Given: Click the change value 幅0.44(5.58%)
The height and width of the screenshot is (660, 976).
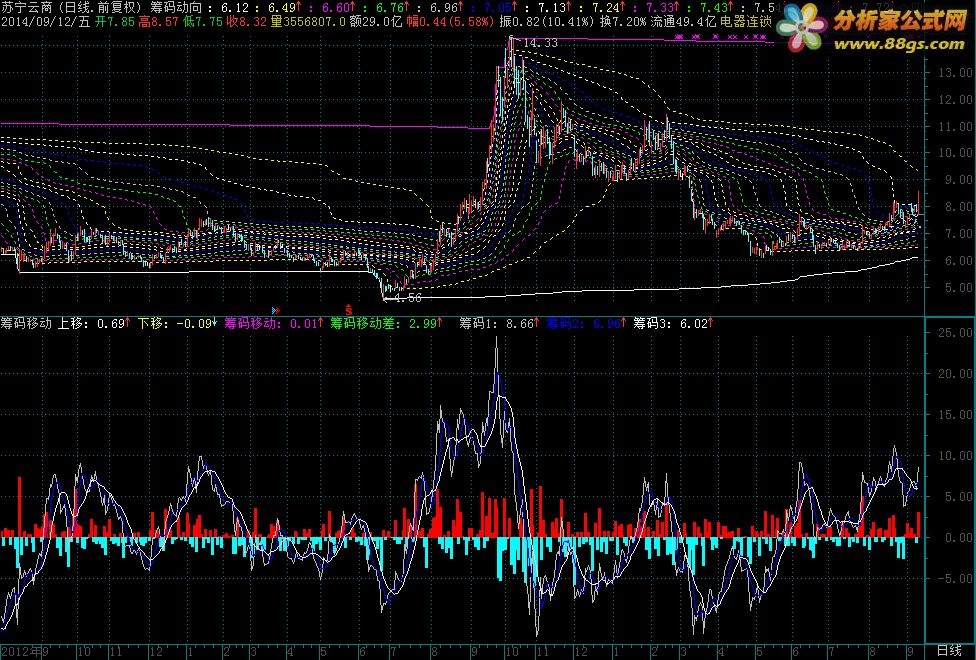Looking at the screenshot, I should point(451,22).
